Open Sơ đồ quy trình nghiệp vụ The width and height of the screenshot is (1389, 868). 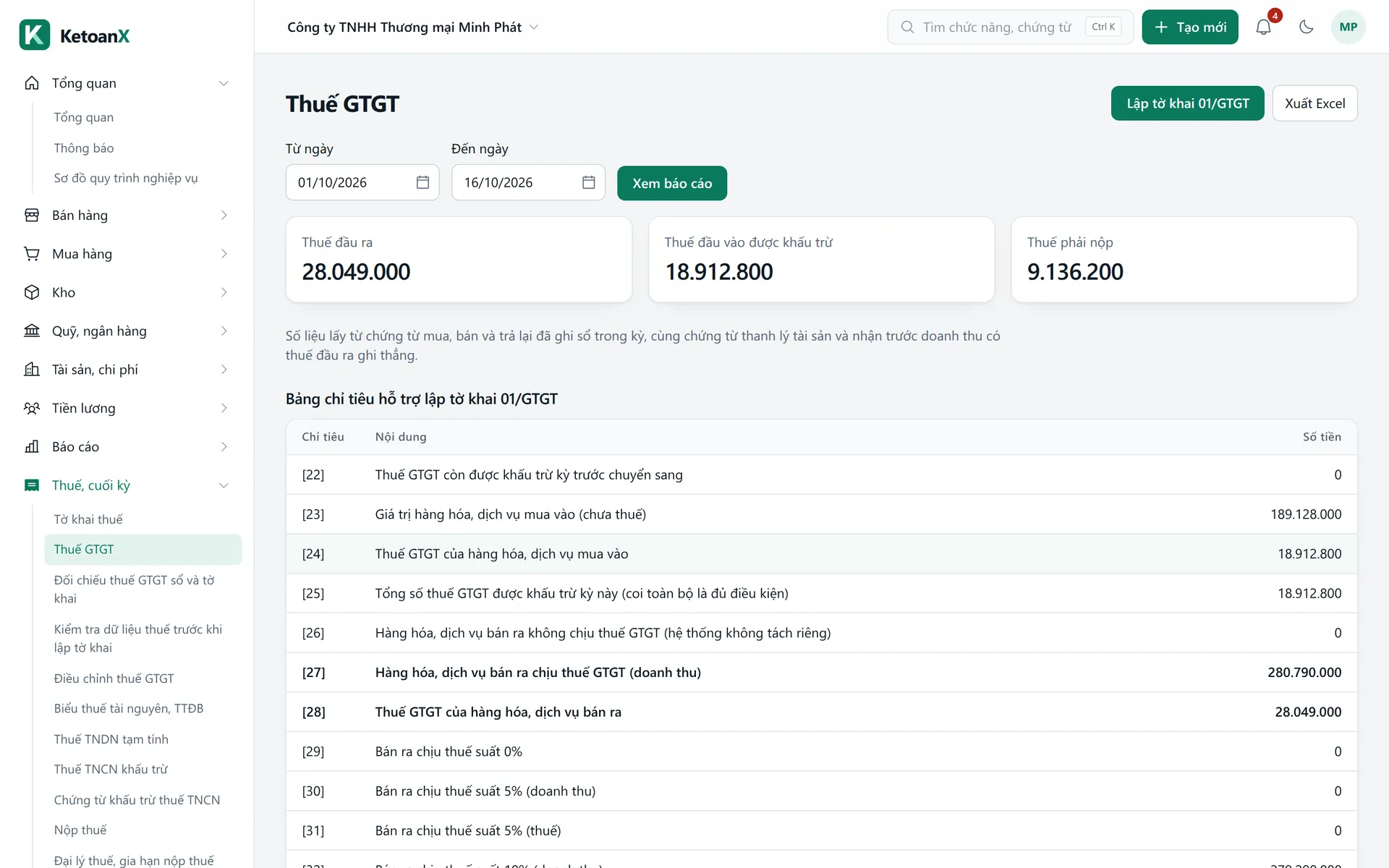tap(143, 178)
